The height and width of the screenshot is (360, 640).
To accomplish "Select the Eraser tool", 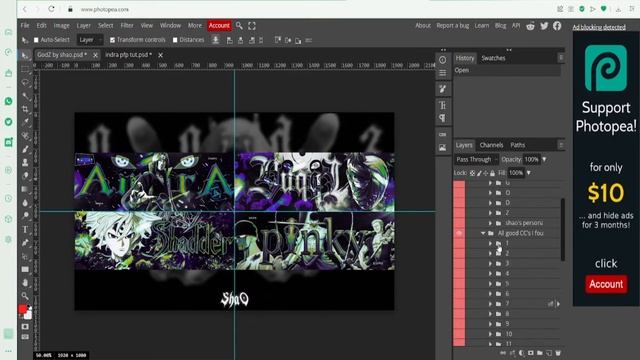I will pyautogui.click(x=25, y=176).
